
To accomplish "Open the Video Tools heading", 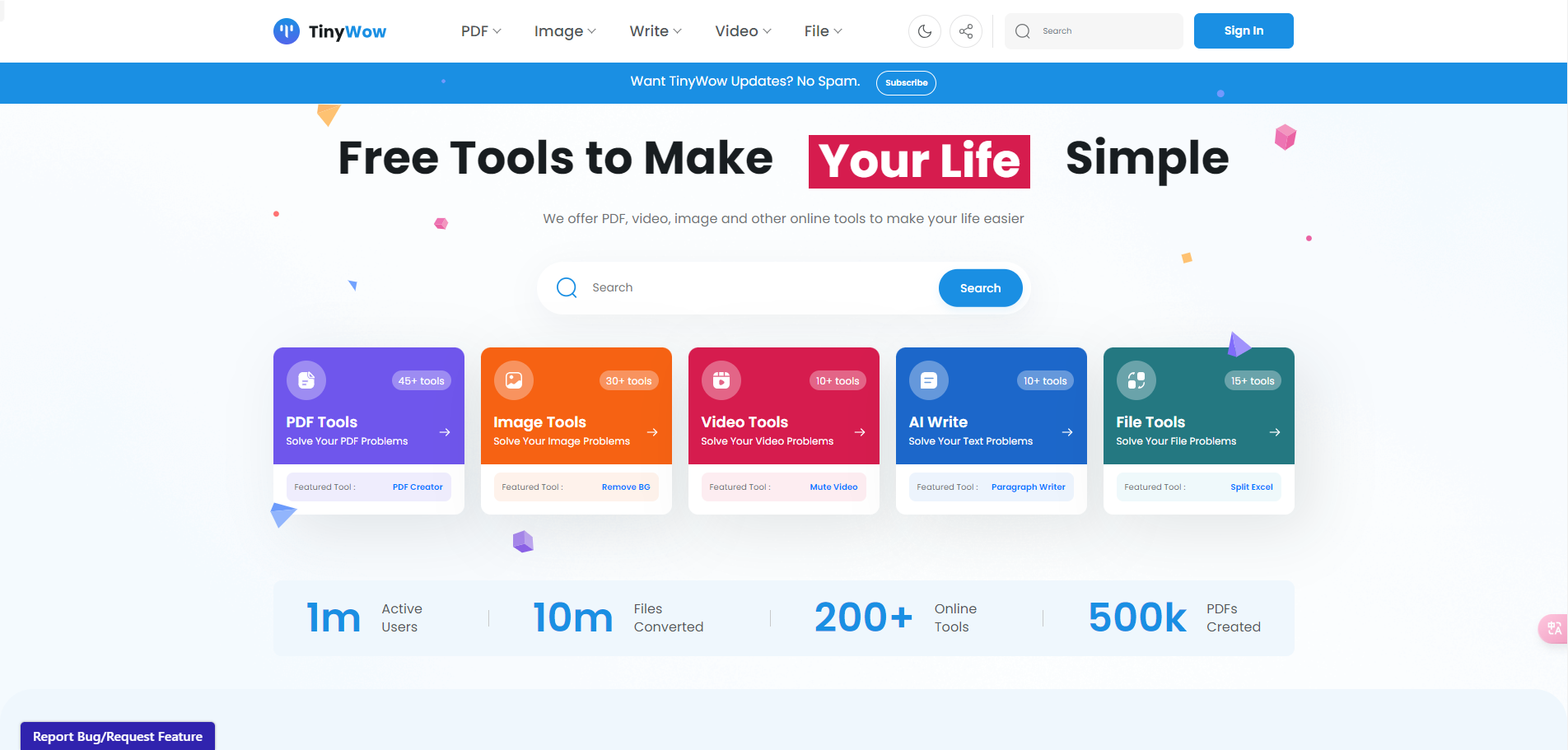I will click(744, 422).
